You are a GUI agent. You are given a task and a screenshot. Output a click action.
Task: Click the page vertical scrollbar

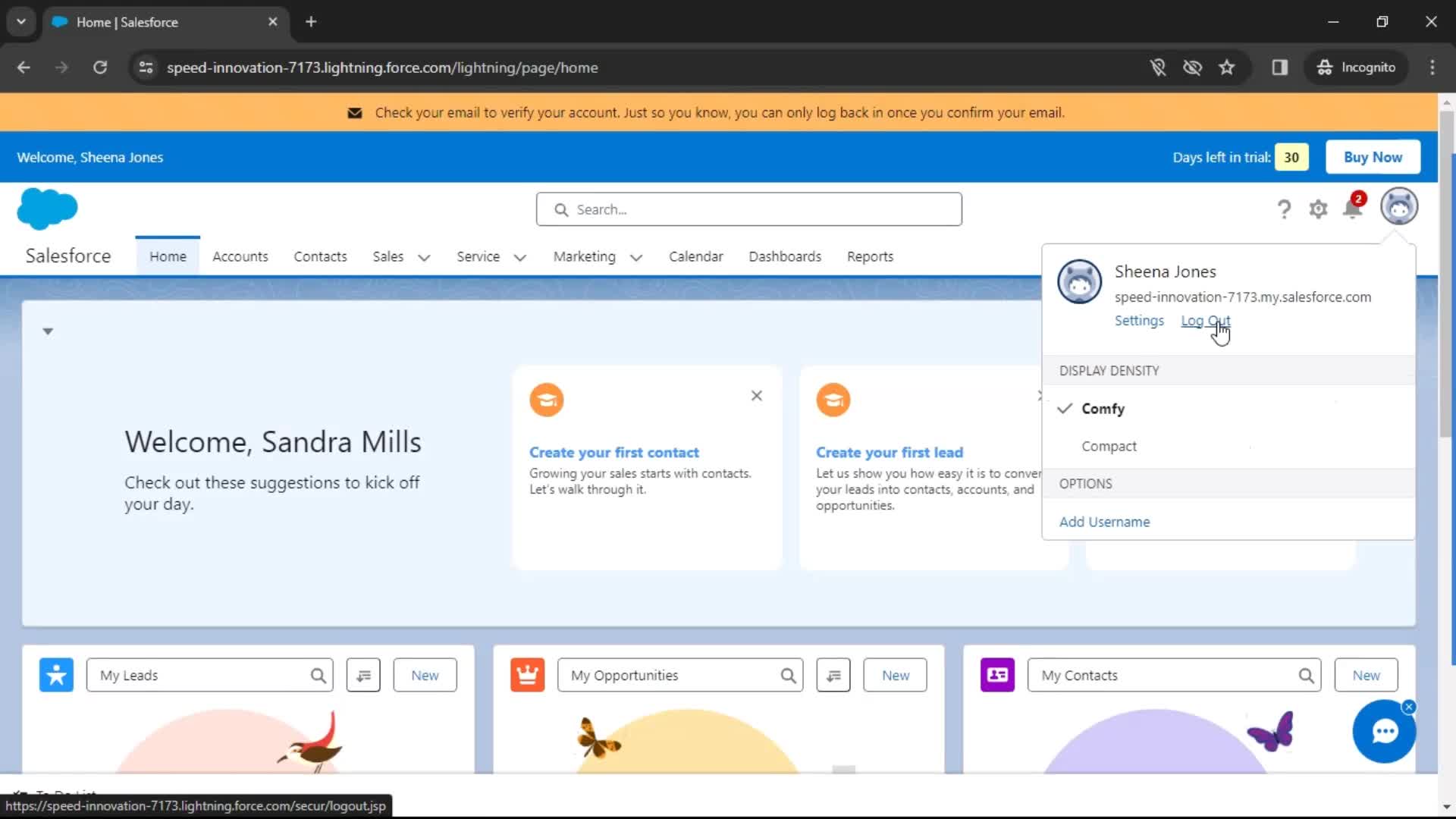coord(1446,273)
